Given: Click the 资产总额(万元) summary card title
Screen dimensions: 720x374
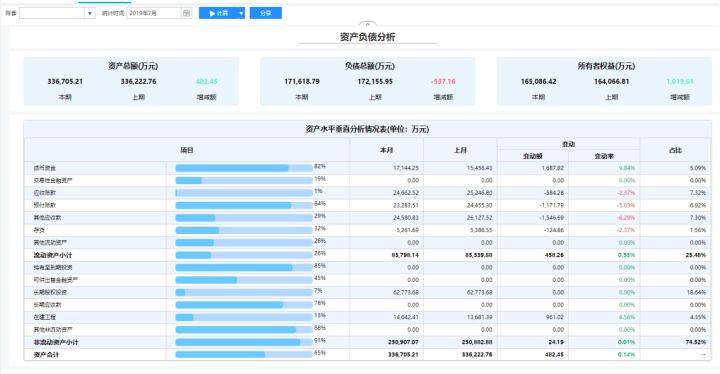Looking at the screenshot, I should (x=133, y=66).
